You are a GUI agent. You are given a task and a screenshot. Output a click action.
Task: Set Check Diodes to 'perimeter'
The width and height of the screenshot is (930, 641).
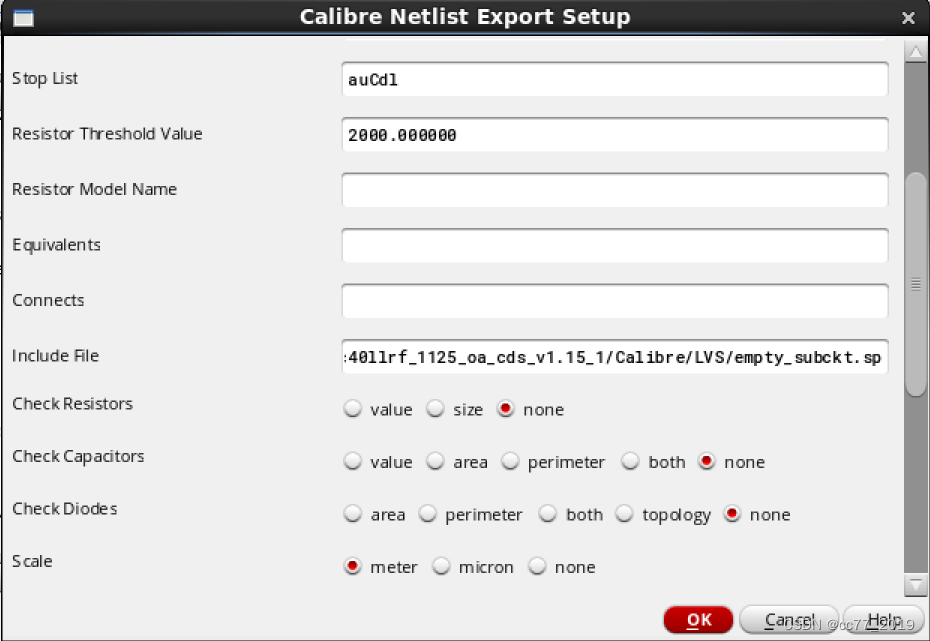[428, 515]
